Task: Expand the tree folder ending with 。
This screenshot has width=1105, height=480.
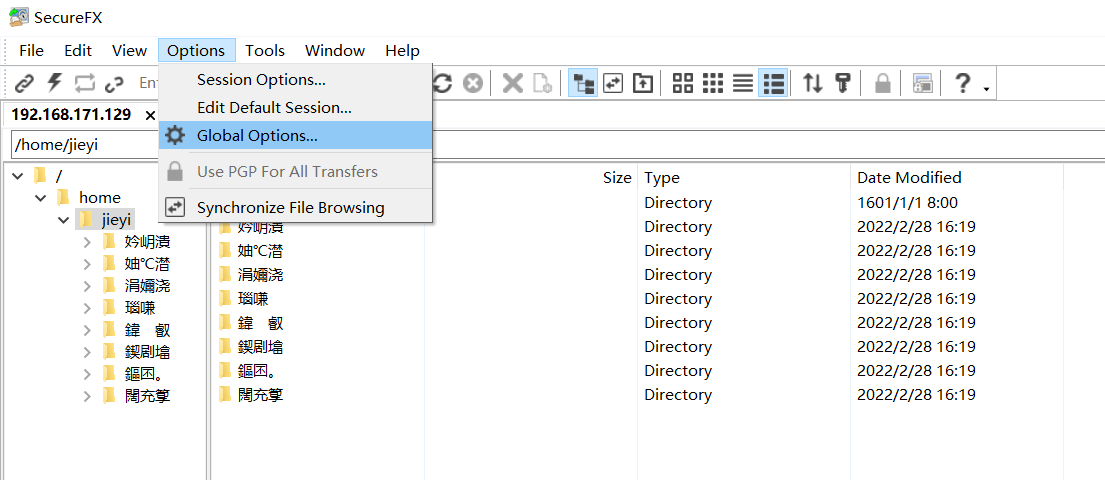Action: click(x=87, y=374)
